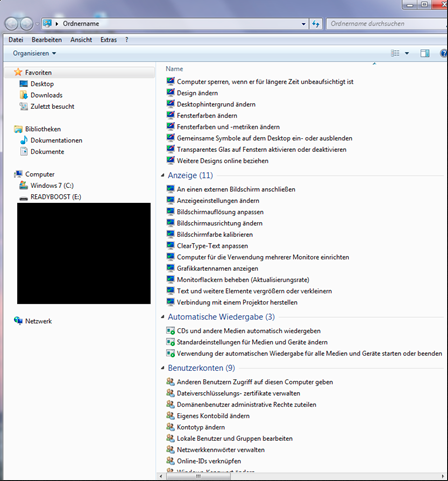Open the view options icon in the toolbar
Image resolution: width=448 pixels, height=481 pixels.
point(395,53)
